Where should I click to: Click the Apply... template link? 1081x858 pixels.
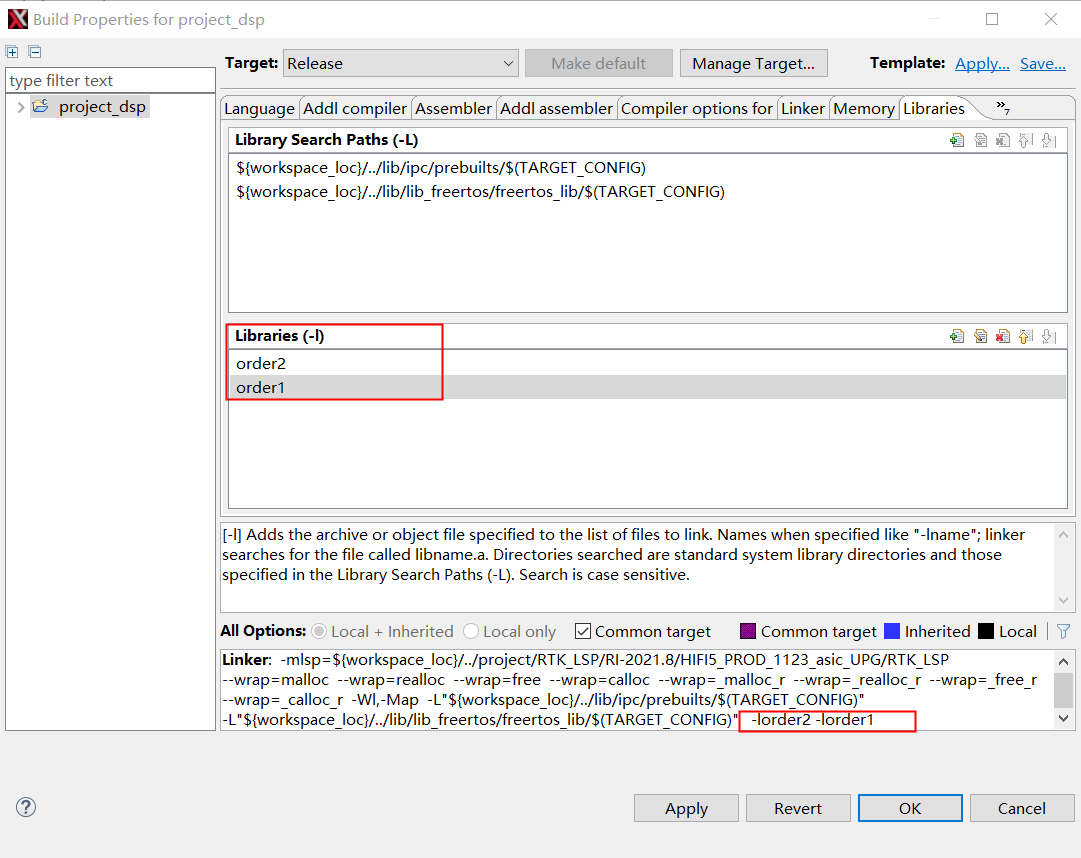(x=982, y=63)
